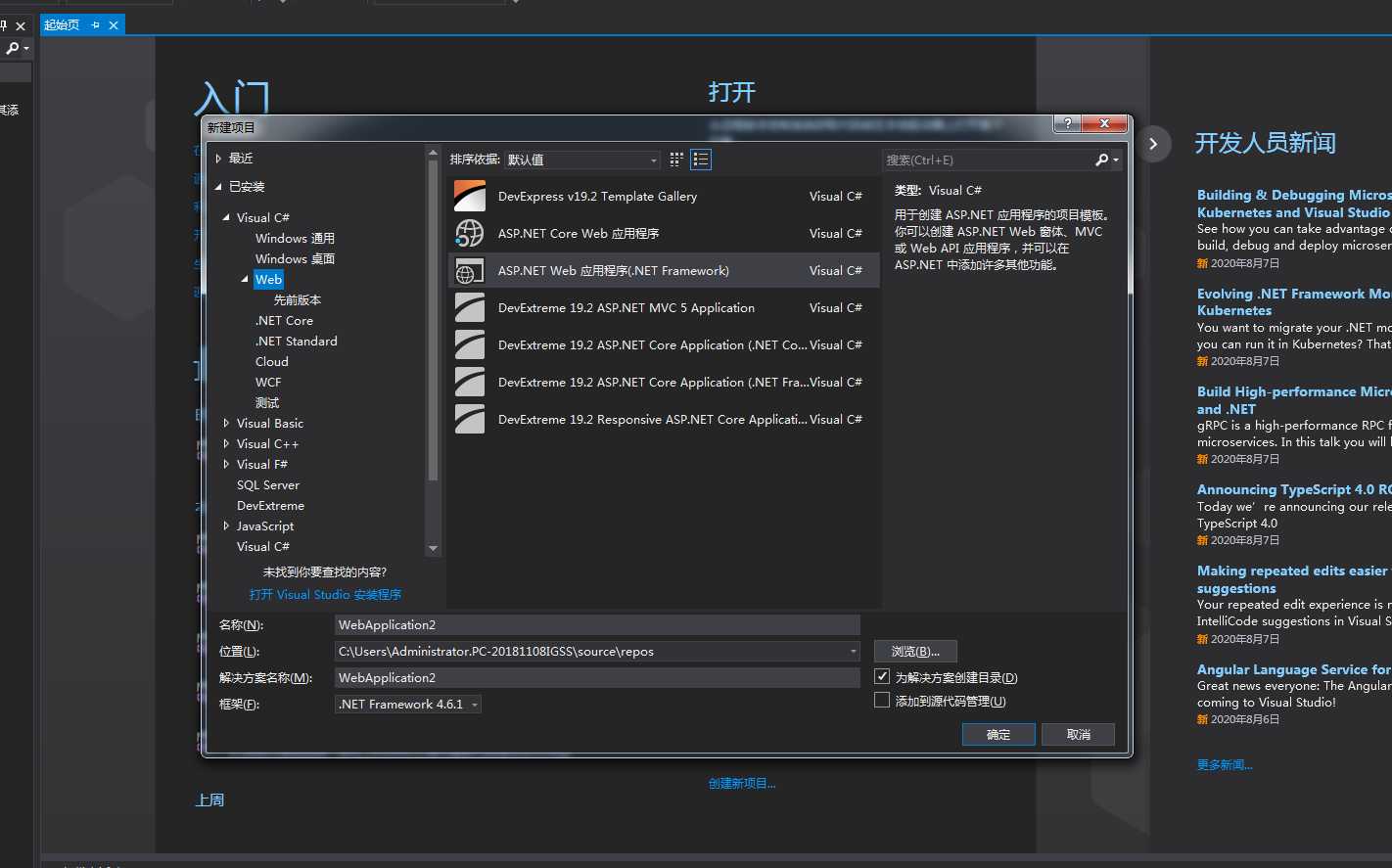Viewport: 1392px width, 868px height.
Task: Select .NET Standard category
Action: click(x=296, y=341)
